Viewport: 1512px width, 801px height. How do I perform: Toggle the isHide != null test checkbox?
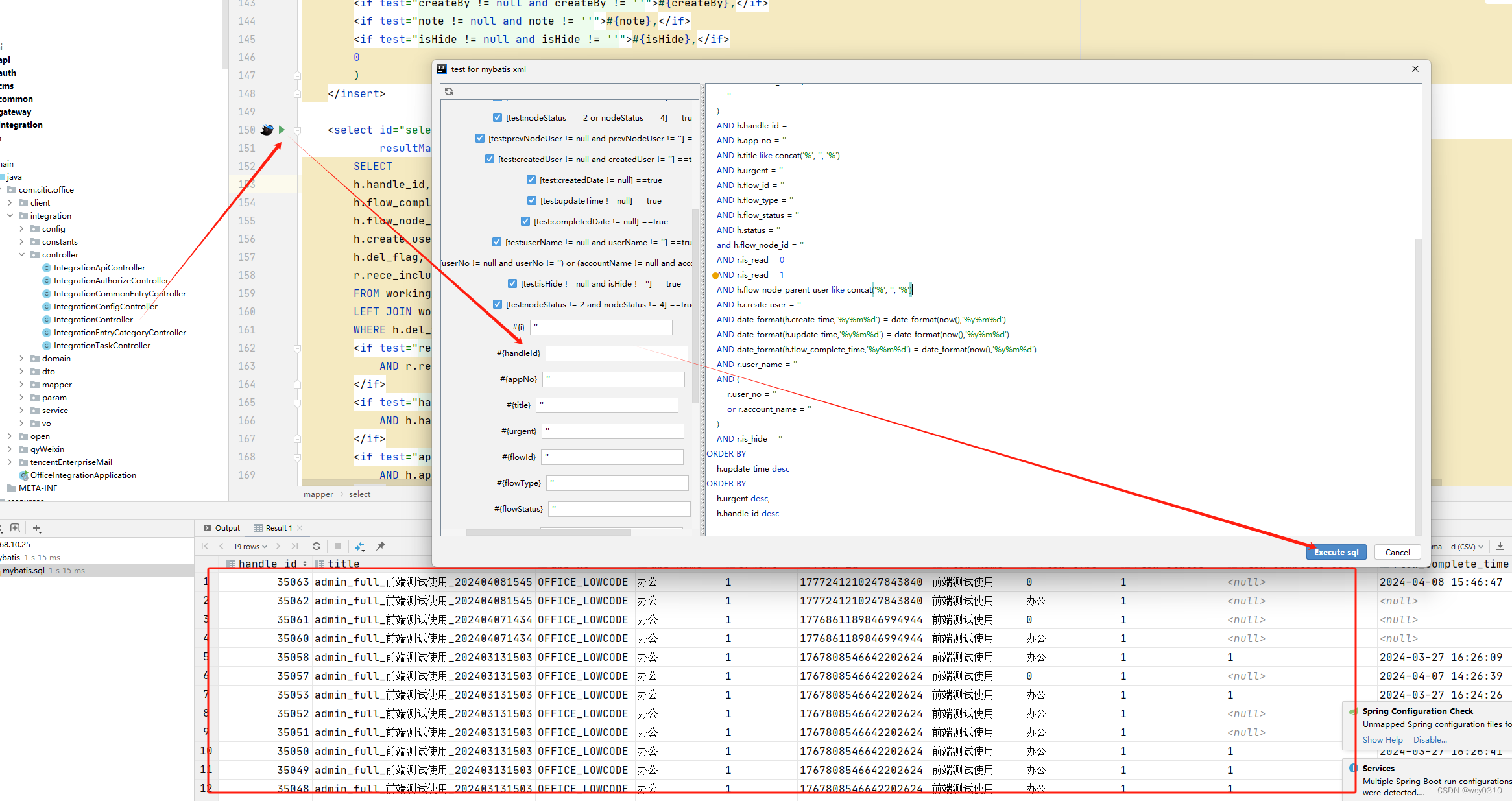coord(512,283)
